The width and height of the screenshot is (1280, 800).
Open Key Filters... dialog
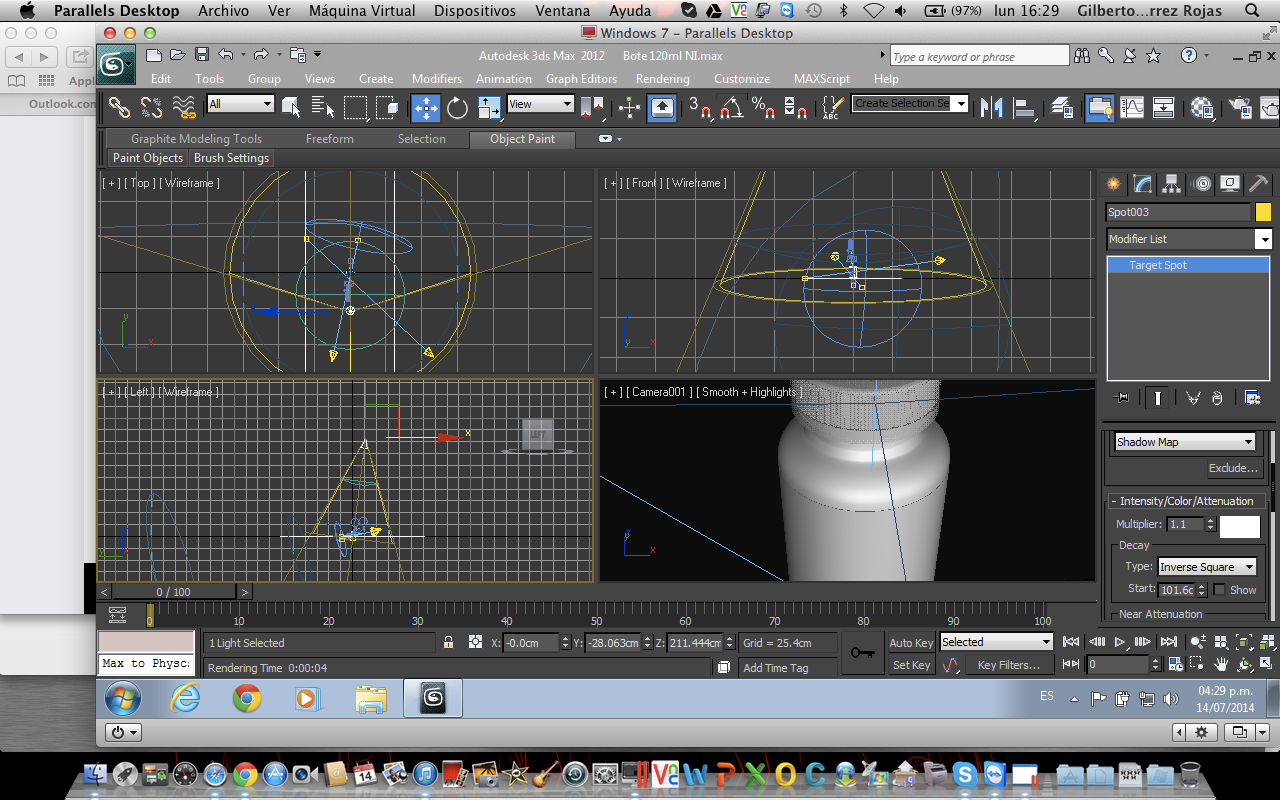coord(1009,665)
